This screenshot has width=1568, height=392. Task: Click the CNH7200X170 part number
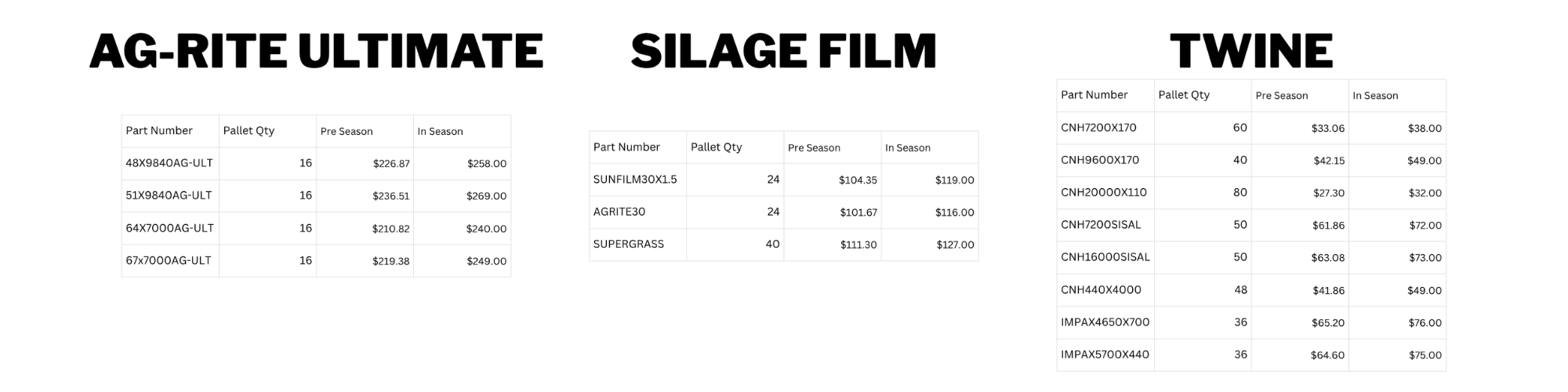pos(1098,128)
